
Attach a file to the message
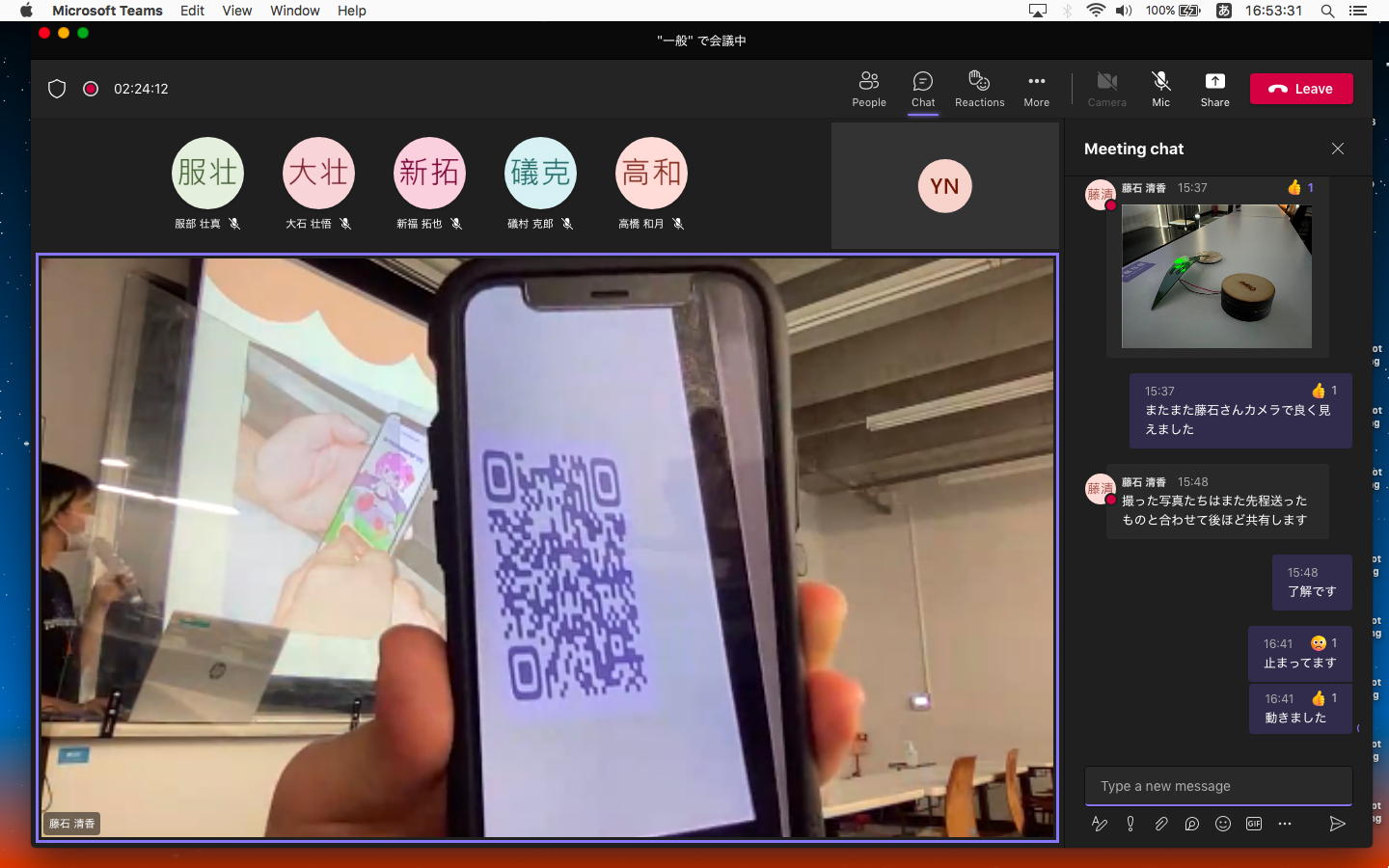(1161, 824)
